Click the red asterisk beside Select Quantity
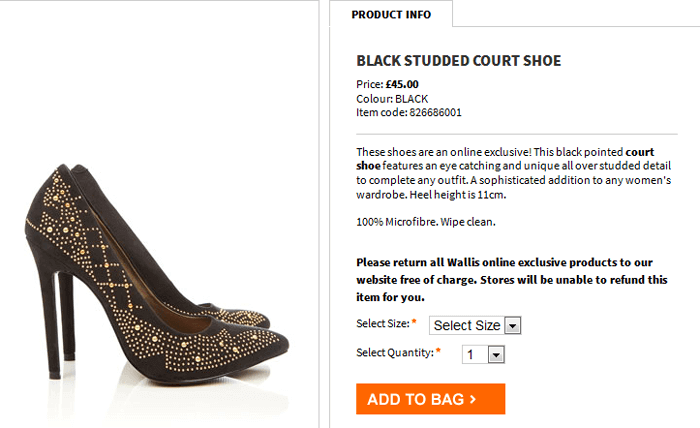Image resolution: width=700 pixels, height=428 pixels. coord(438,352)
